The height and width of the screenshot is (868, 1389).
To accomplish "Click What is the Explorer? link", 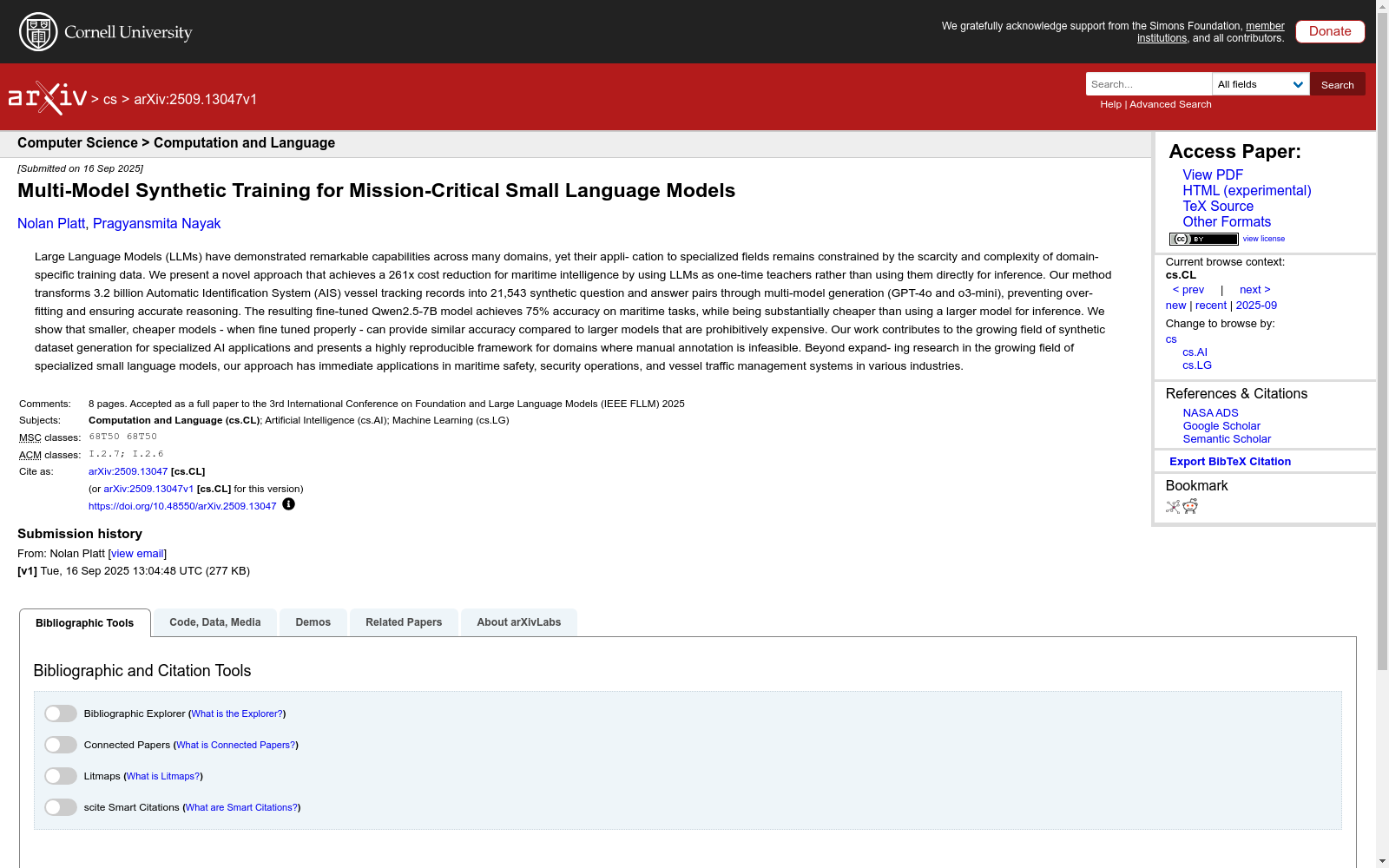I will [x=237, y=713].
